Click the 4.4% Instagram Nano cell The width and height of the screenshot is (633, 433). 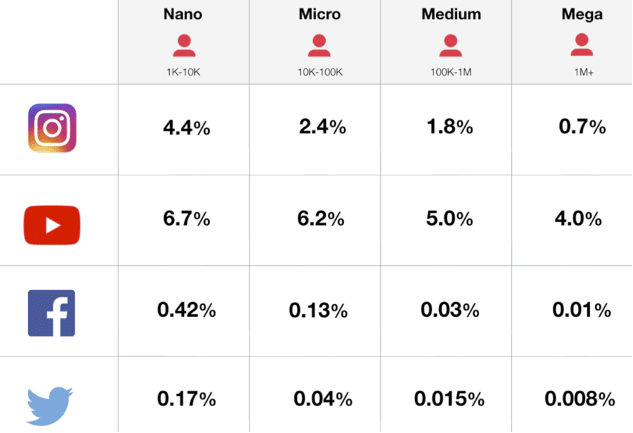(186, 128)
